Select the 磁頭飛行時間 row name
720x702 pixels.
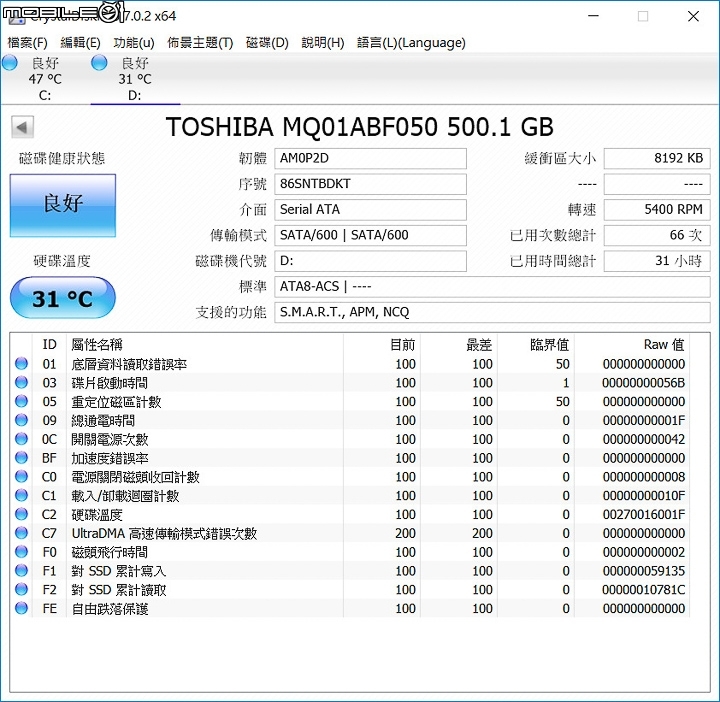pos(110,553)
